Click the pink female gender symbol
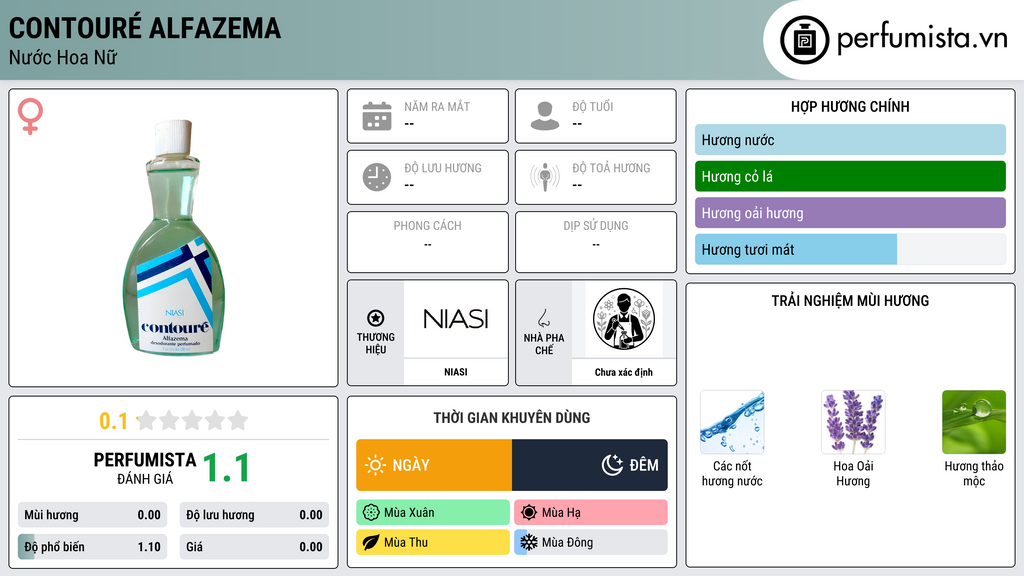1024x576 pixels. click(30, 116)
